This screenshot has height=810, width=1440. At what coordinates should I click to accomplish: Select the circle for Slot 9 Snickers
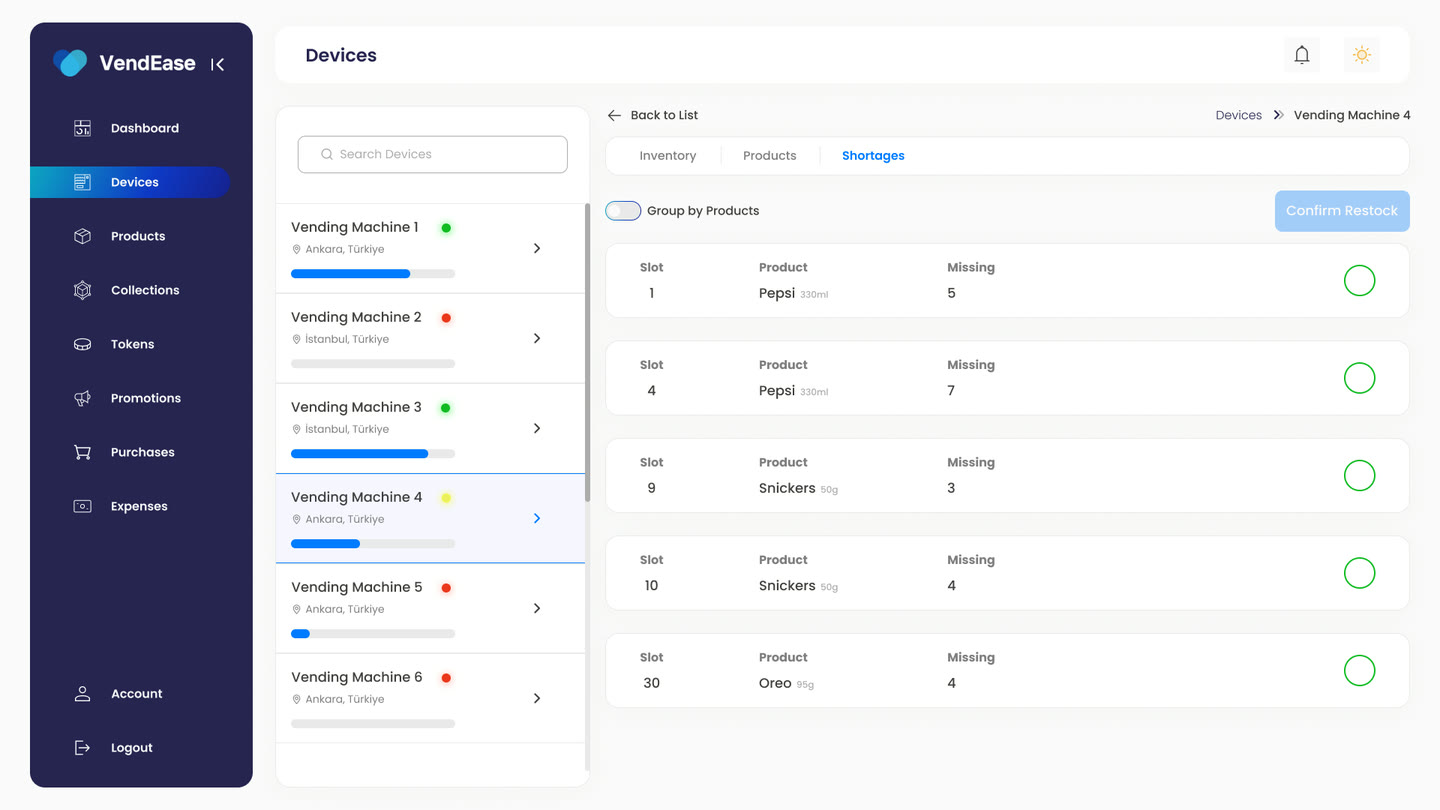pos(1359,476)
